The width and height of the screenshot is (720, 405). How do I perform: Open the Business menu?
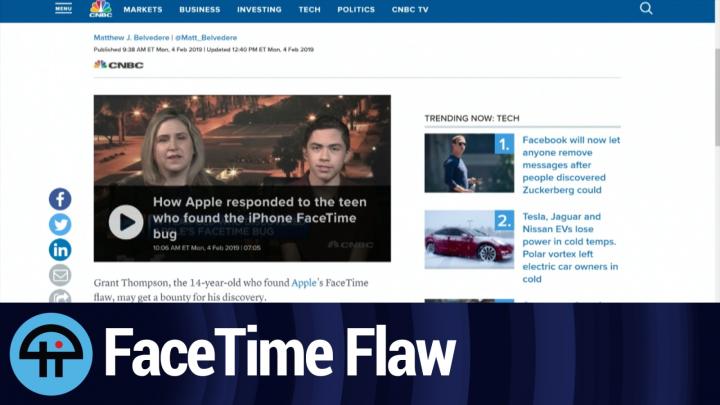tap(200, 10)
